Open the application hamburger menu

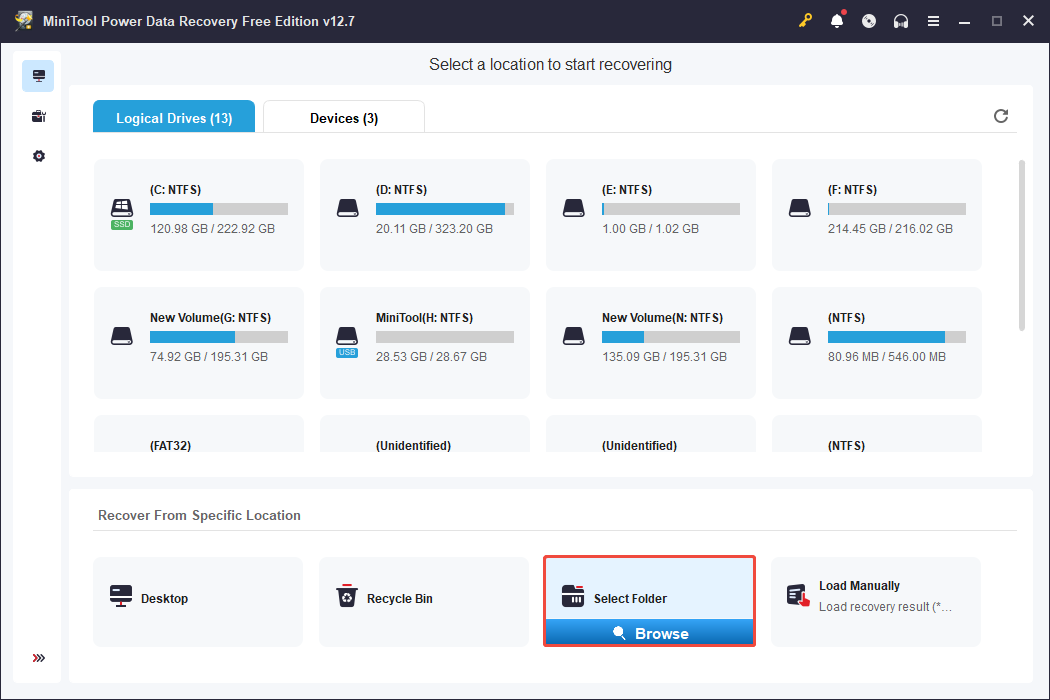coord(933,20)
